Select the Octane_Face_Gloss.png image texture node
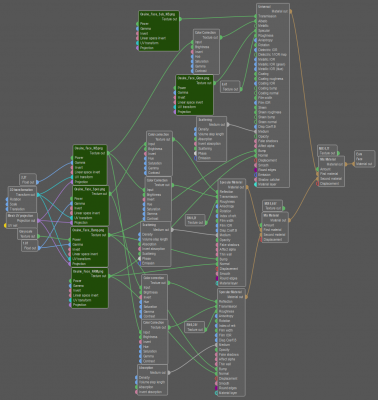This screenshot has width=378, height=400. tap(195, 95)
